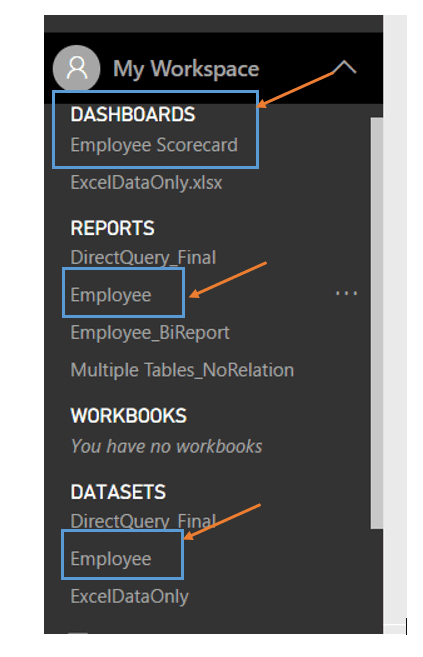Select the Employee dataset under DATASETS
Viewport: 423px width, 657px height.
pos(111,559)
